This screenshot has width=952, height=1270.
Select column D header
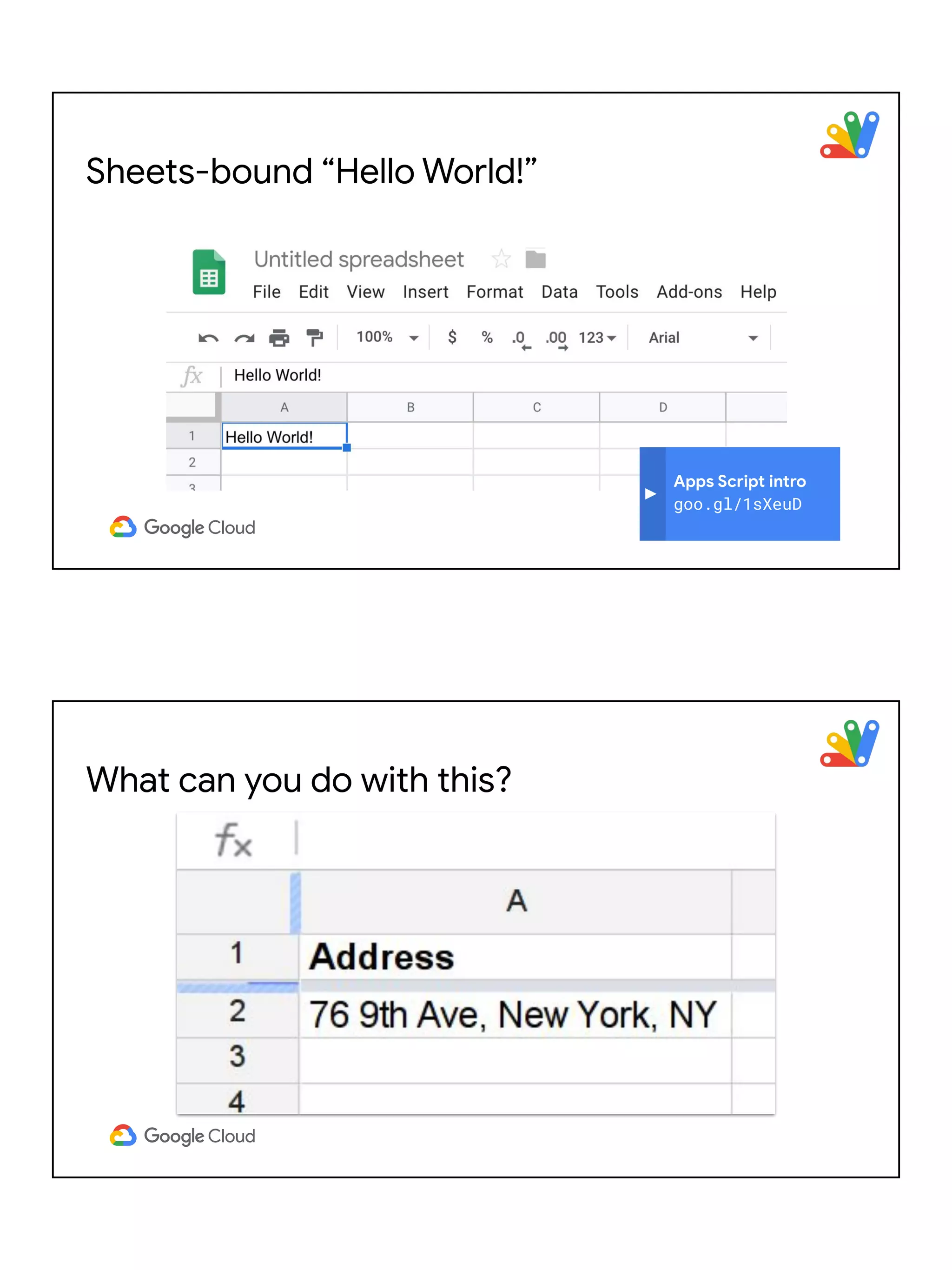pyautogui.click(x=663, y=407)
